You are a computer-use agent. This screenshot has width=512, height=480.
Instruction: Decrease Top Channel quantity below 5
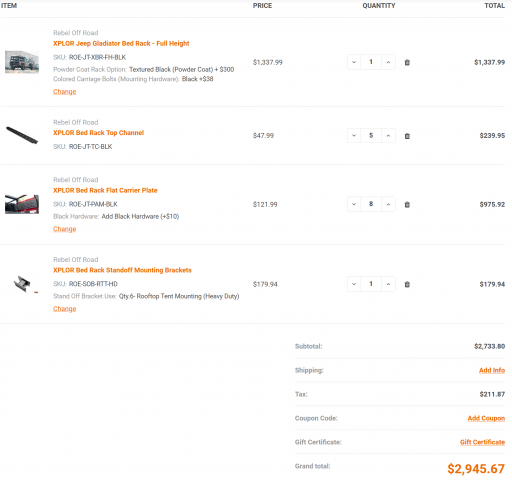click(x=354, y=136)
